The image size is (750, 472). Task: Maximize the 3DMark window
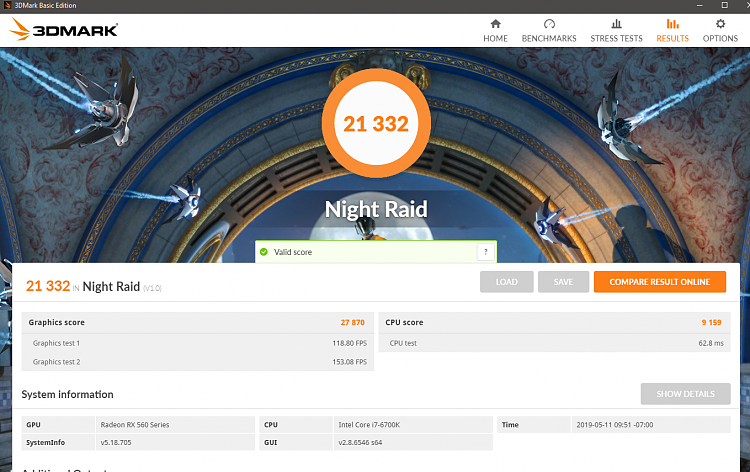pyautogui.click(x=725, y=5)
